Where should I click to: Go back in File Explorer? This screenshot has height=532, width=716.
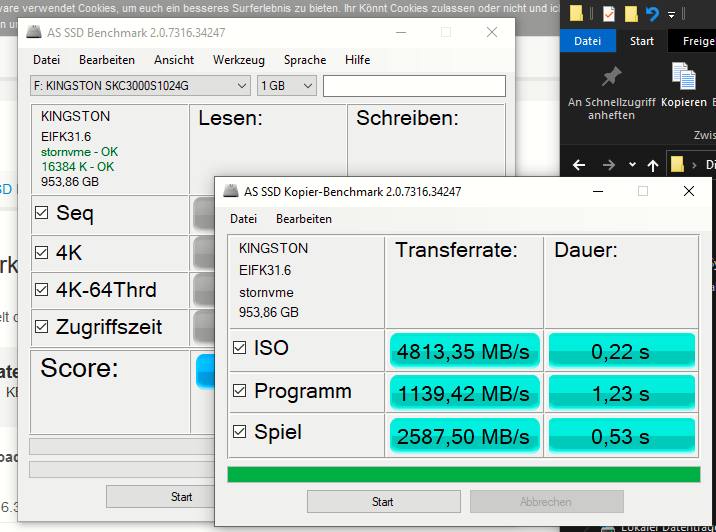(x=579, y=165)
